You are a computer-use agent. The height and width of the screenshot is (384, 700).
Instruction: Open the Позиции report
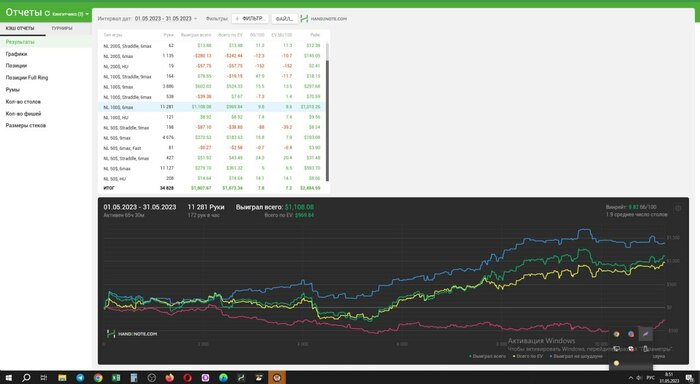(46, 66)
